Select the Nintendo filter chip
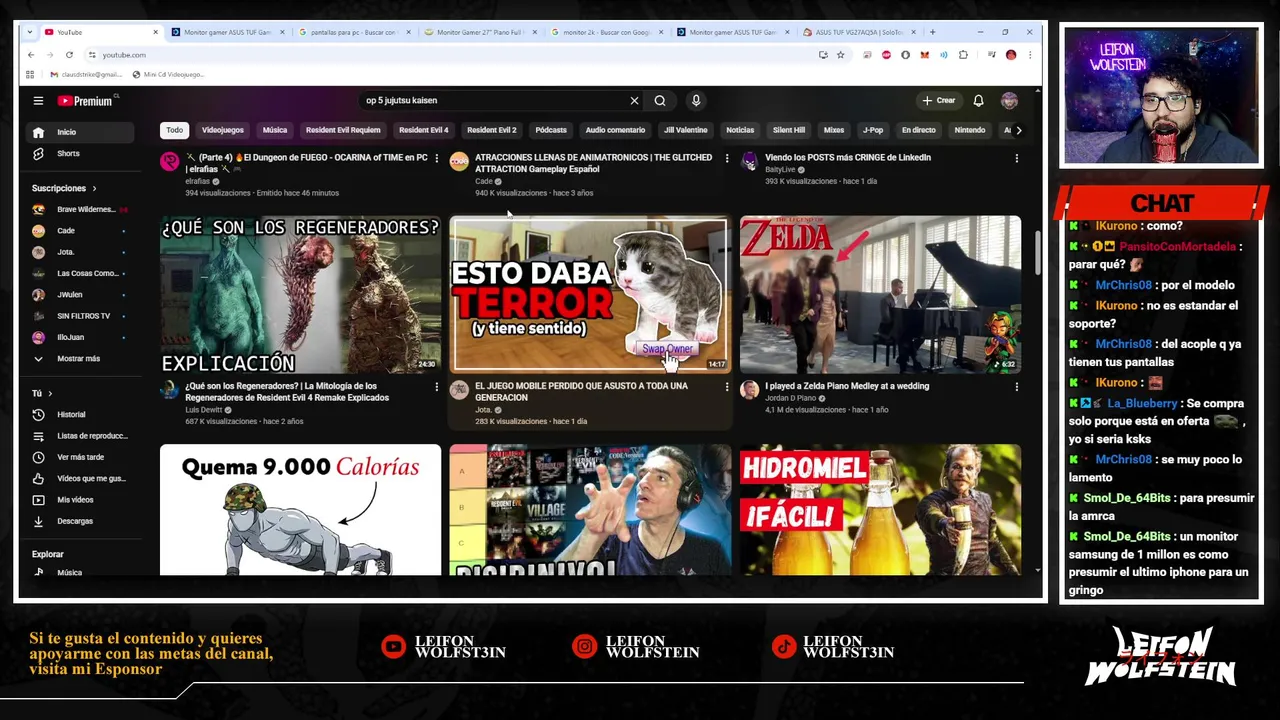1280x720 pixels. [970, 130]
